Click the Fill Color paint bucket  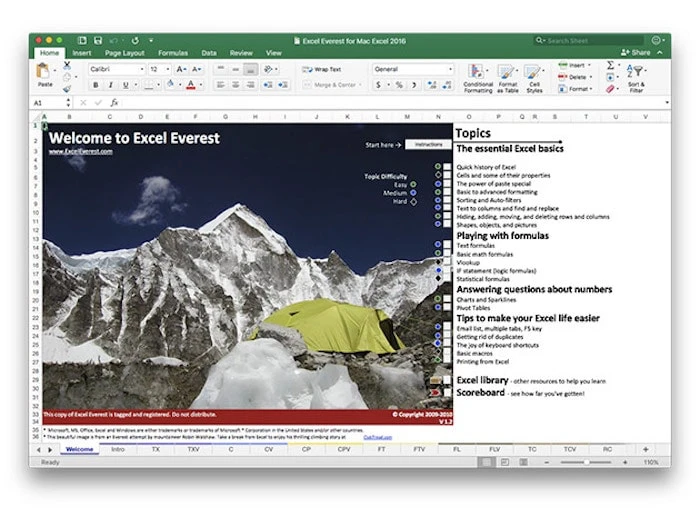[171, 84]
